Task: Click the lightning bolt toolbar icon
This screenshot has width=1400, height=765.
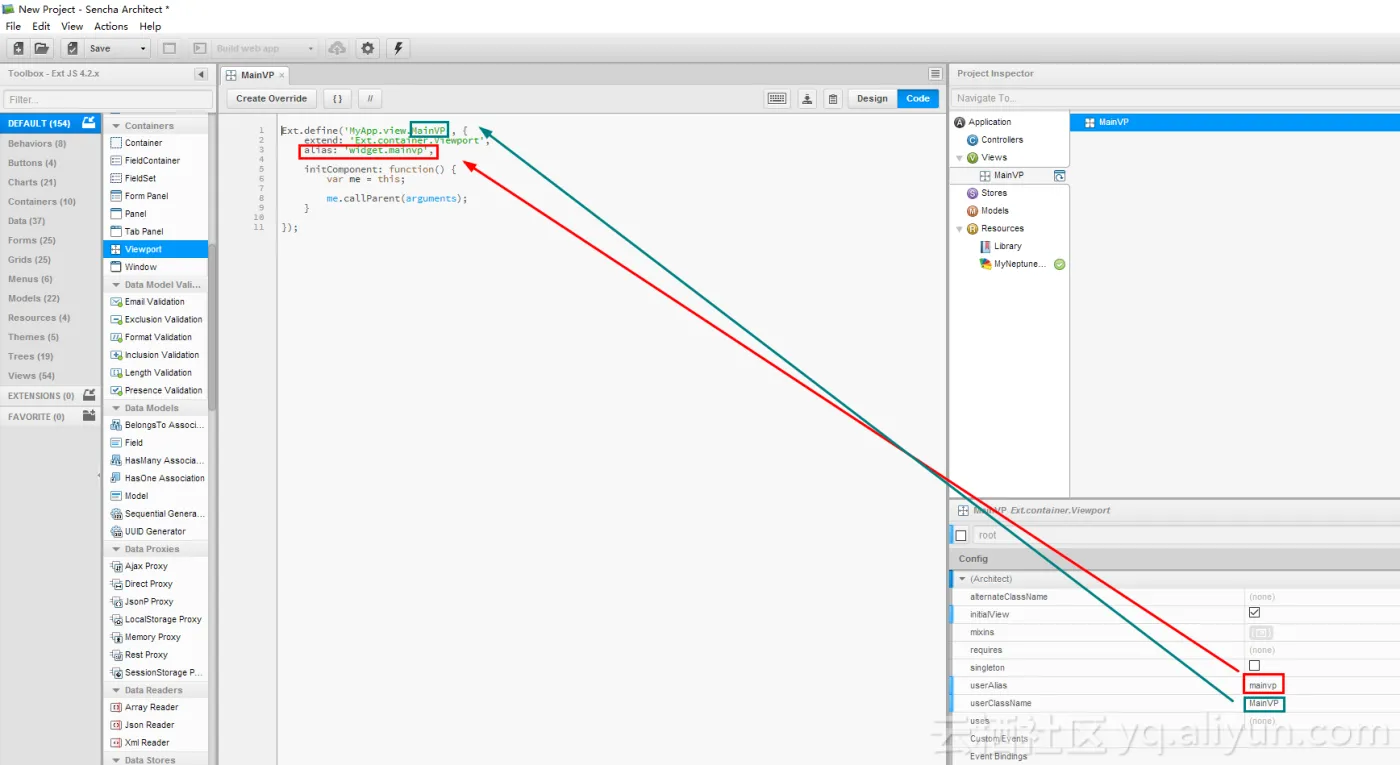Action: click(x=398, y=48)
